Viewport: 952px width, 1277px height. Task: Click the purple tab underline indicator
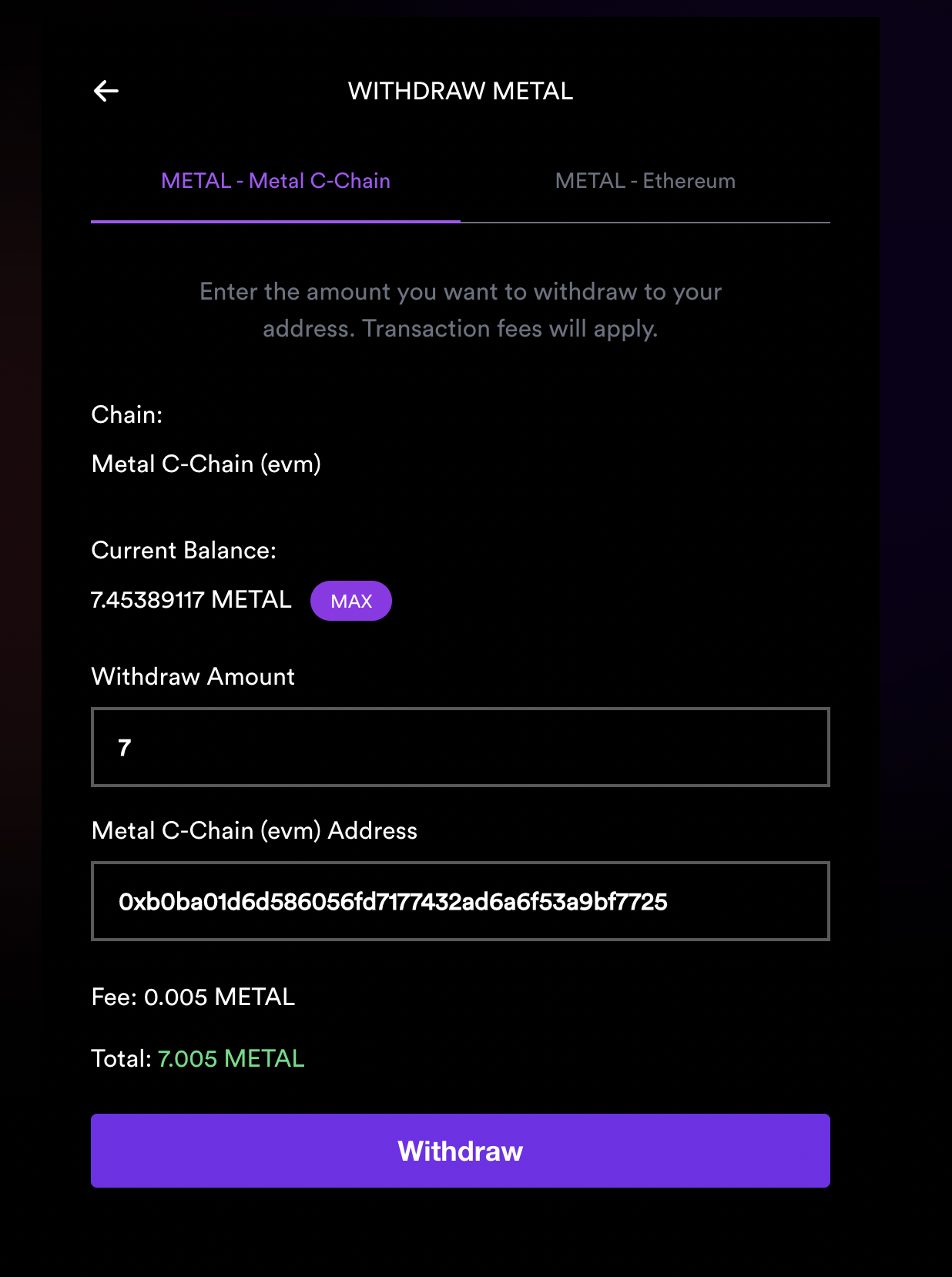[x=275, y=222]
